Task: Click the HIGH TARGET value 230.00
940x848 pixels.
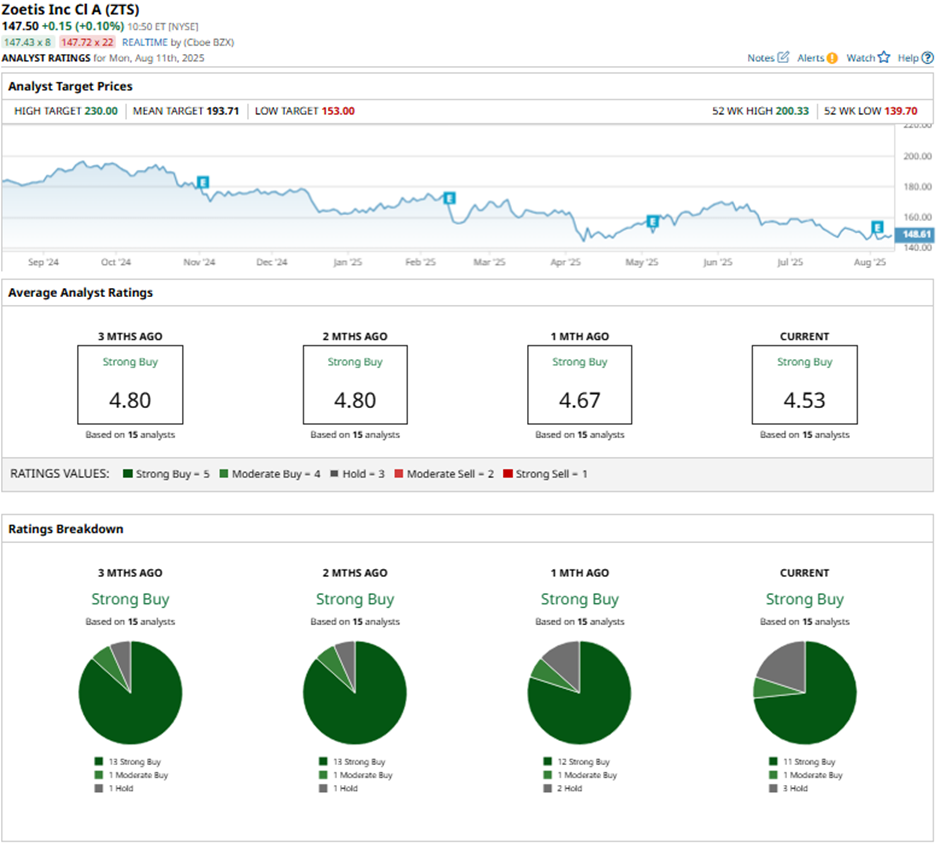Action: [101, 111]
